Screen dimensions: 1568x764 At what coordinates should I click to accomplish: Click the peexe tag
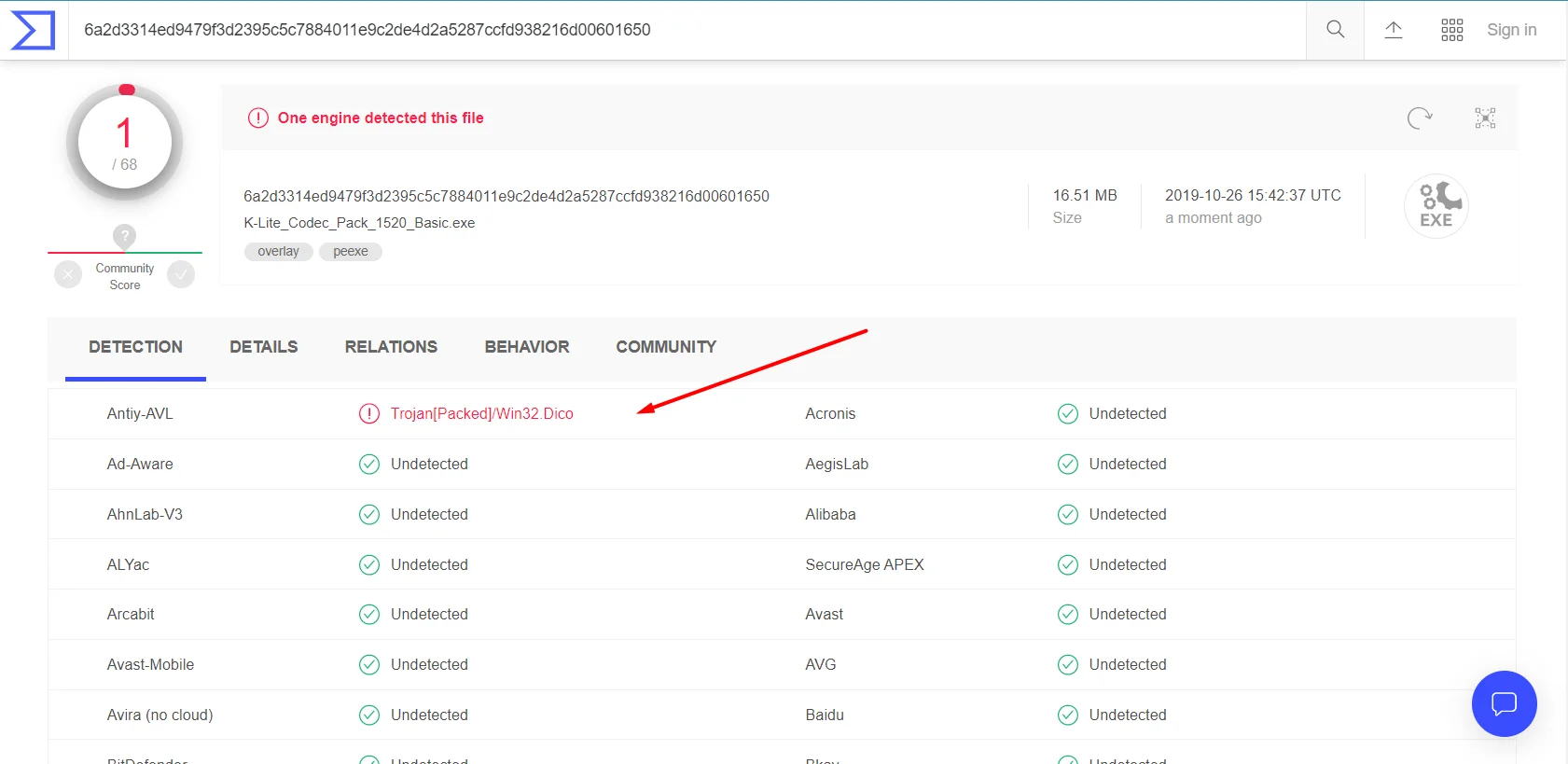pyautogui.click(x=351, y=252)
